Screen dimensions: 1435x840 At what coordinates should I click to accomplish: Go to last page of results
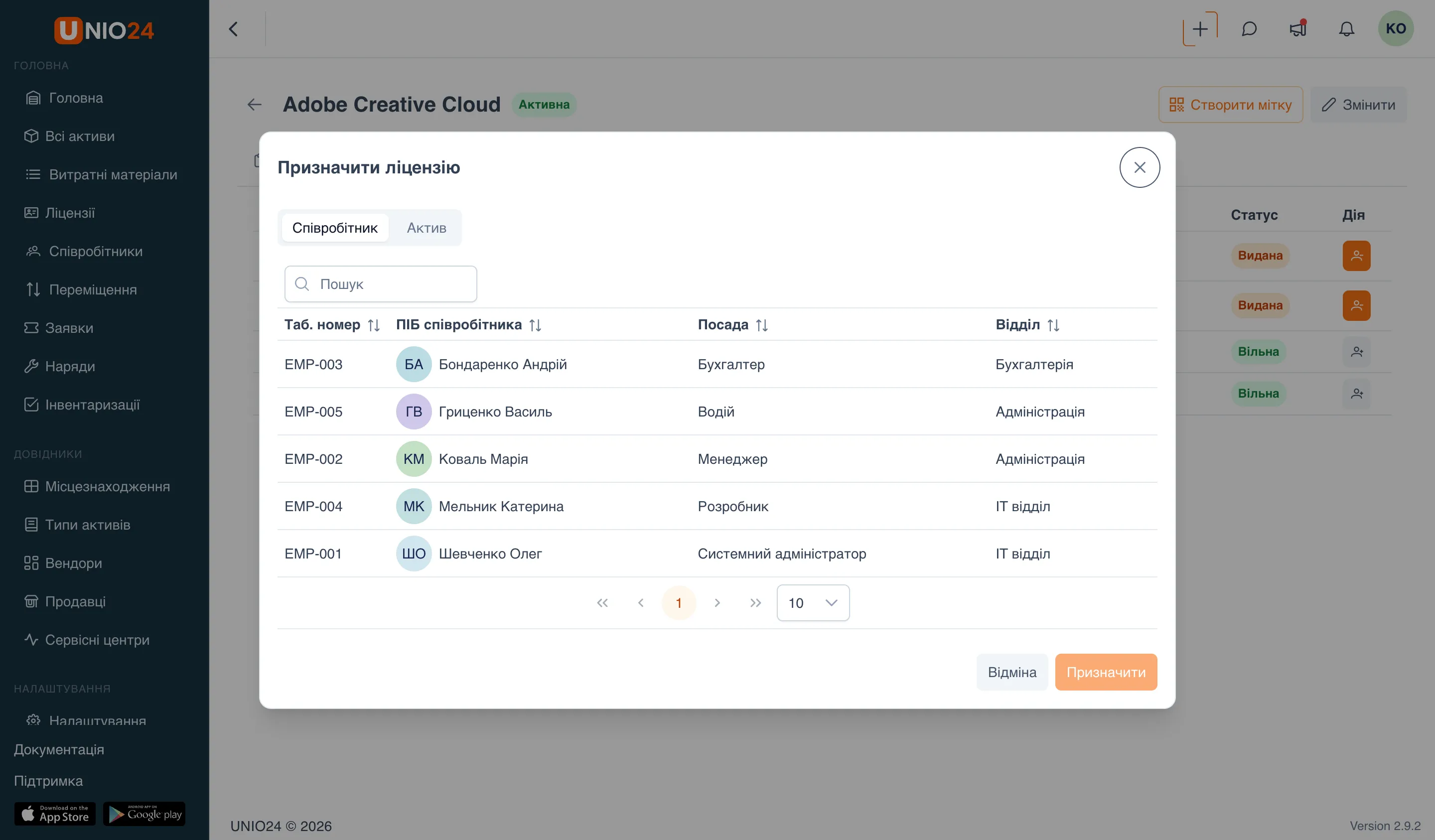755,603
